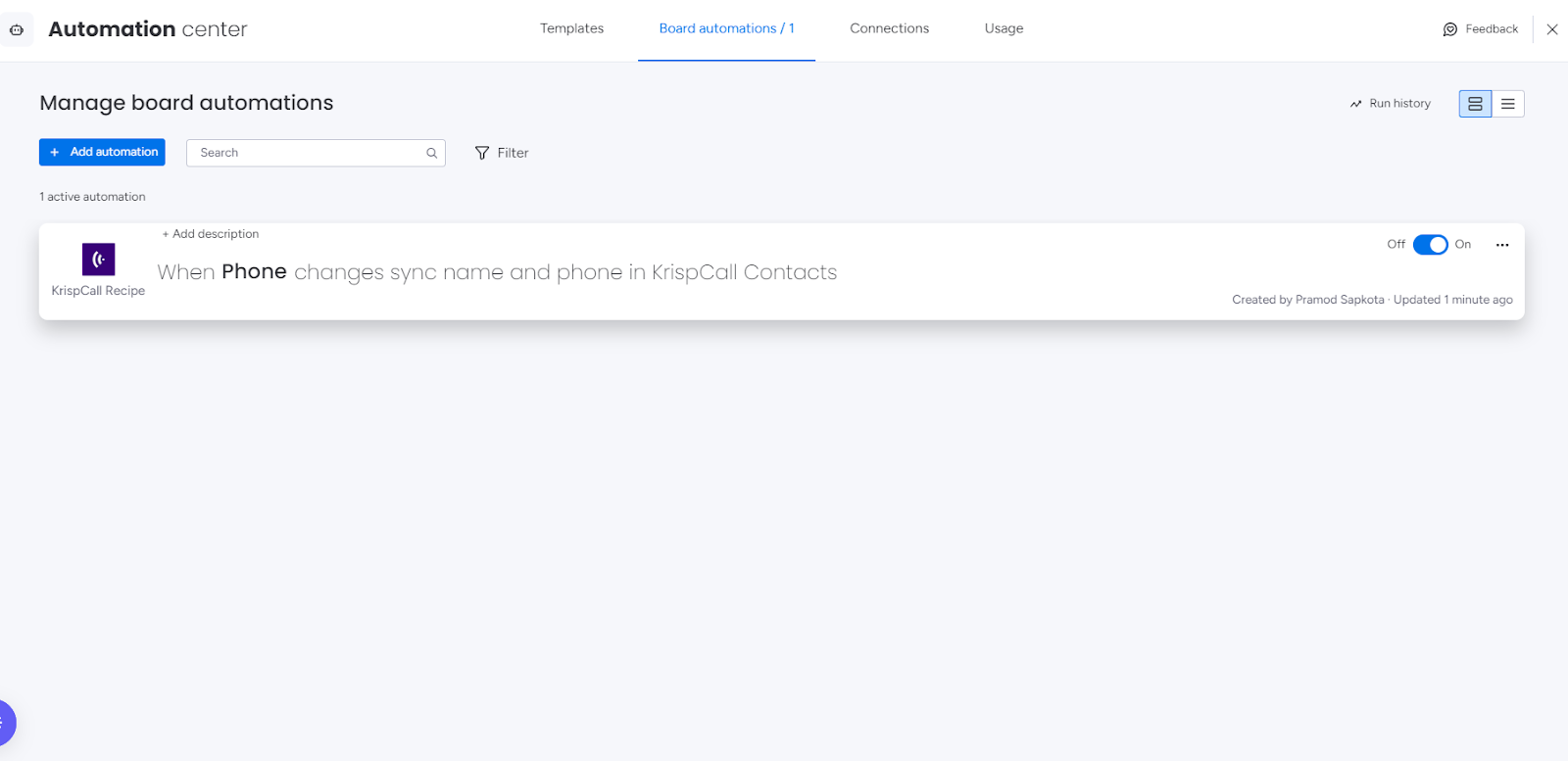Toggle the KrispCall automation off
Image resolution: width=1568 pixels, height=761 pixels.
click(1430, 245)
